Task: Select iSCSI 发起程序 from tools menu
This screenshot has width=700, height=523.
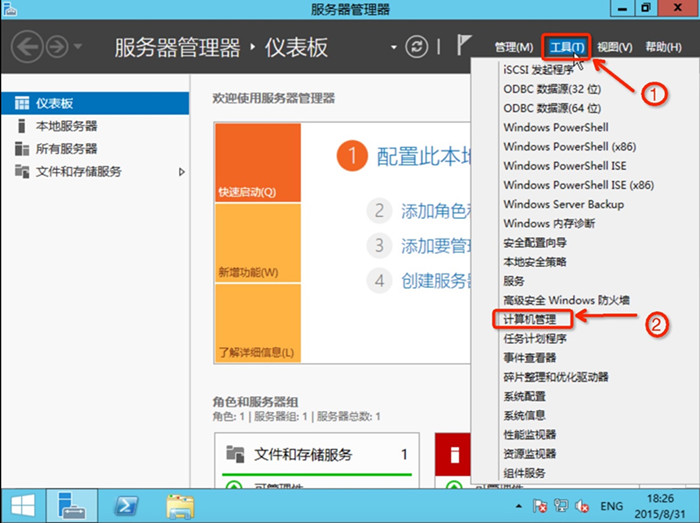Action: (538, 70)
